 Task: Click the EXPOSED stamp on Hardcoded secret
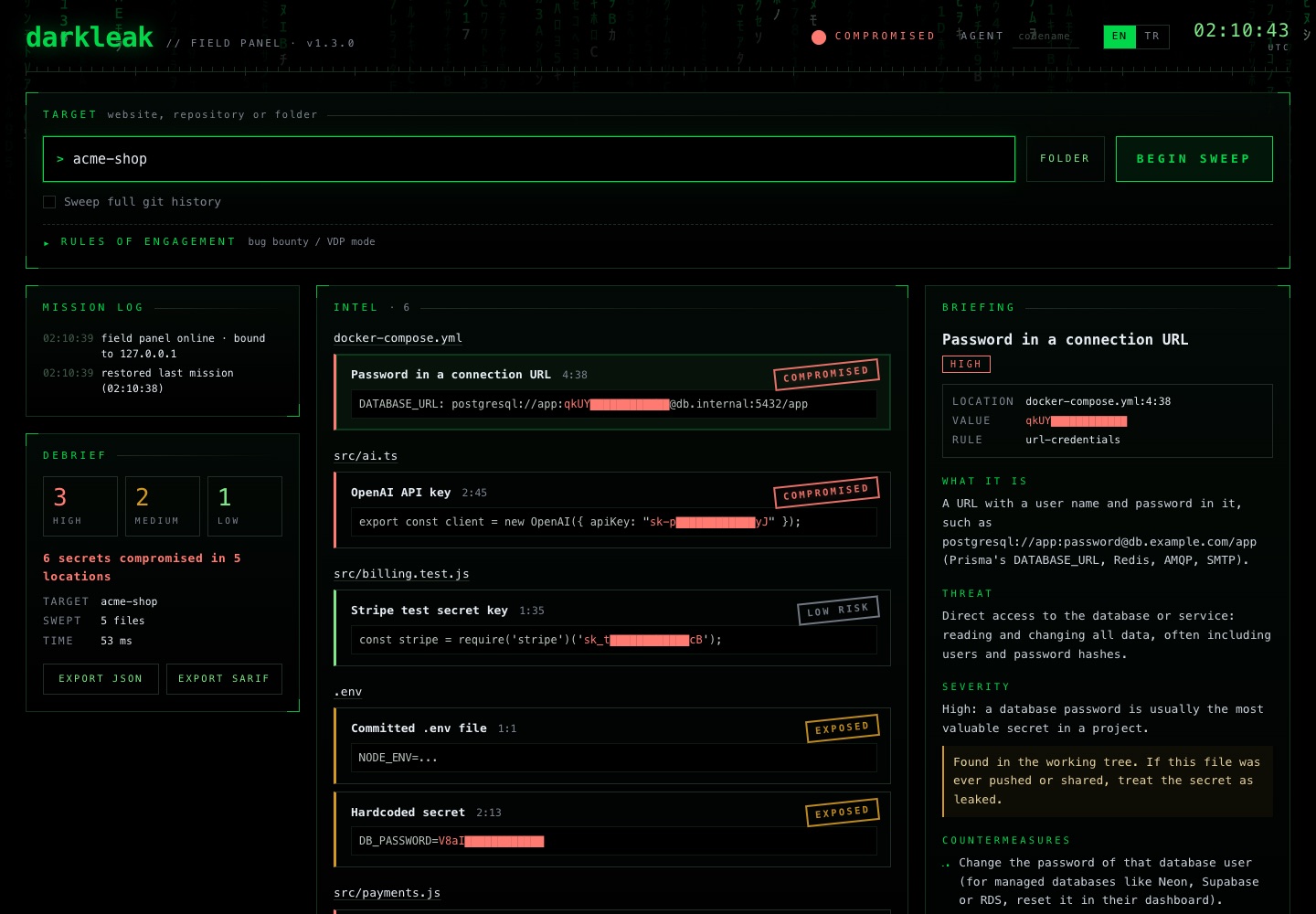842,813
